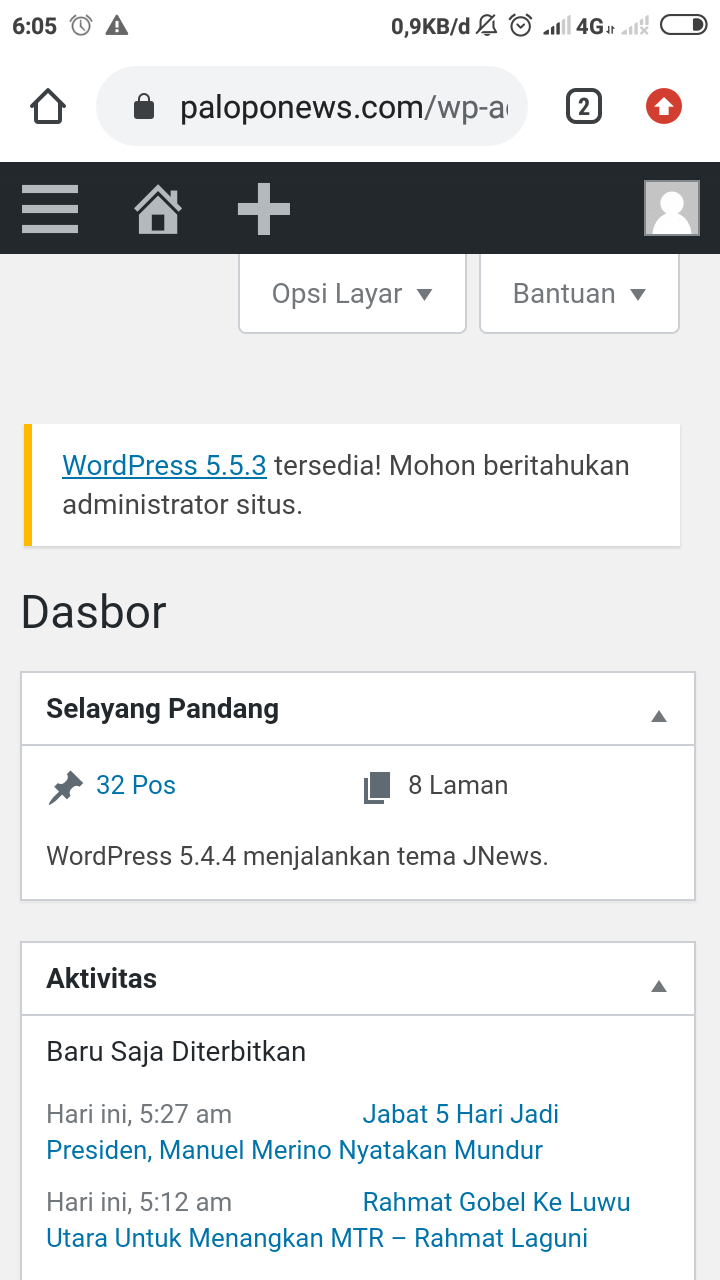The image size is (720, 1280).
Task: Collapse the Selayang Pandang panel
Action: (658, 716)
